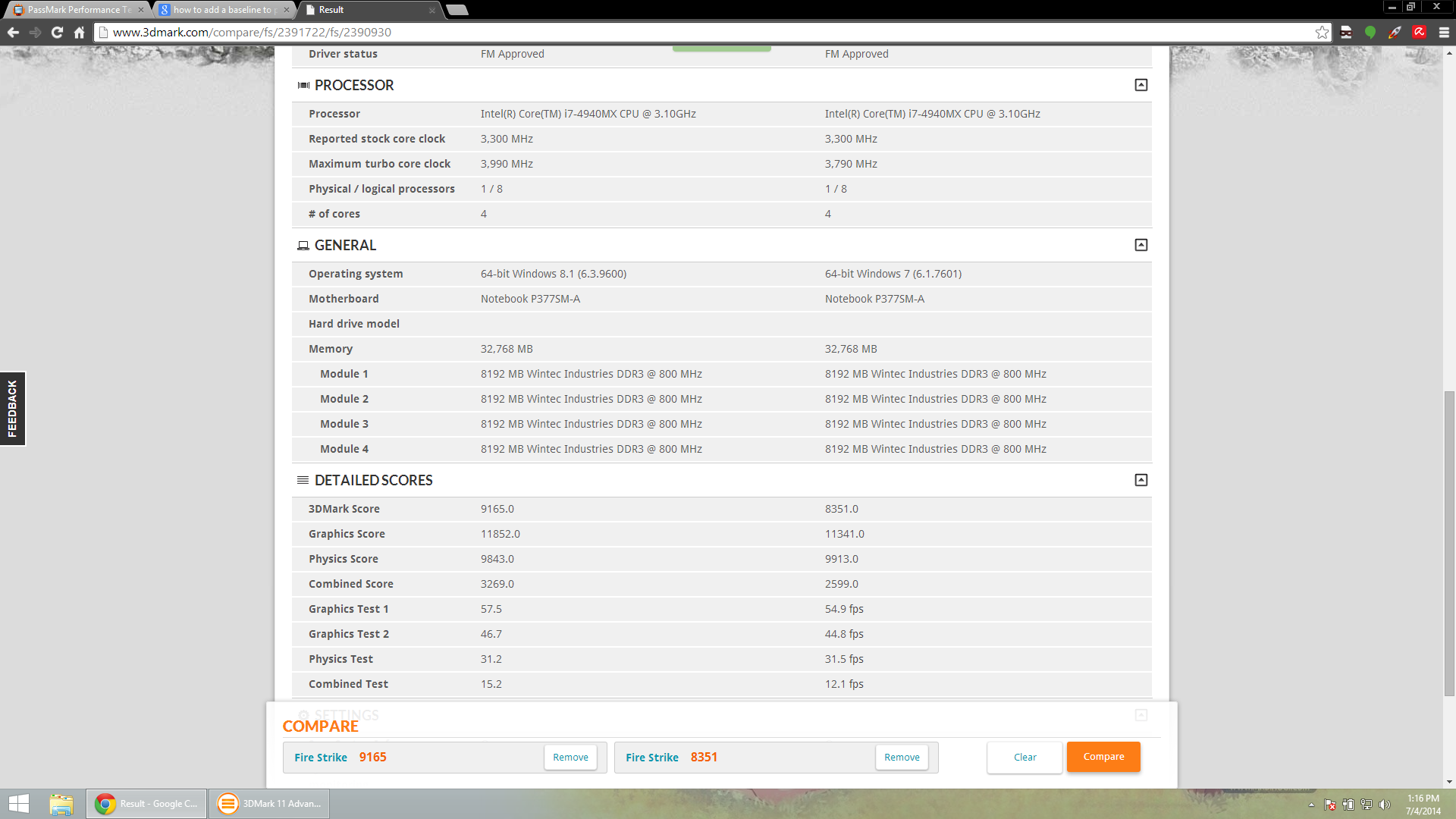Click the Motherboard row label
Viewport: 1456px width, 819px height.
click(x=344, y=299)
